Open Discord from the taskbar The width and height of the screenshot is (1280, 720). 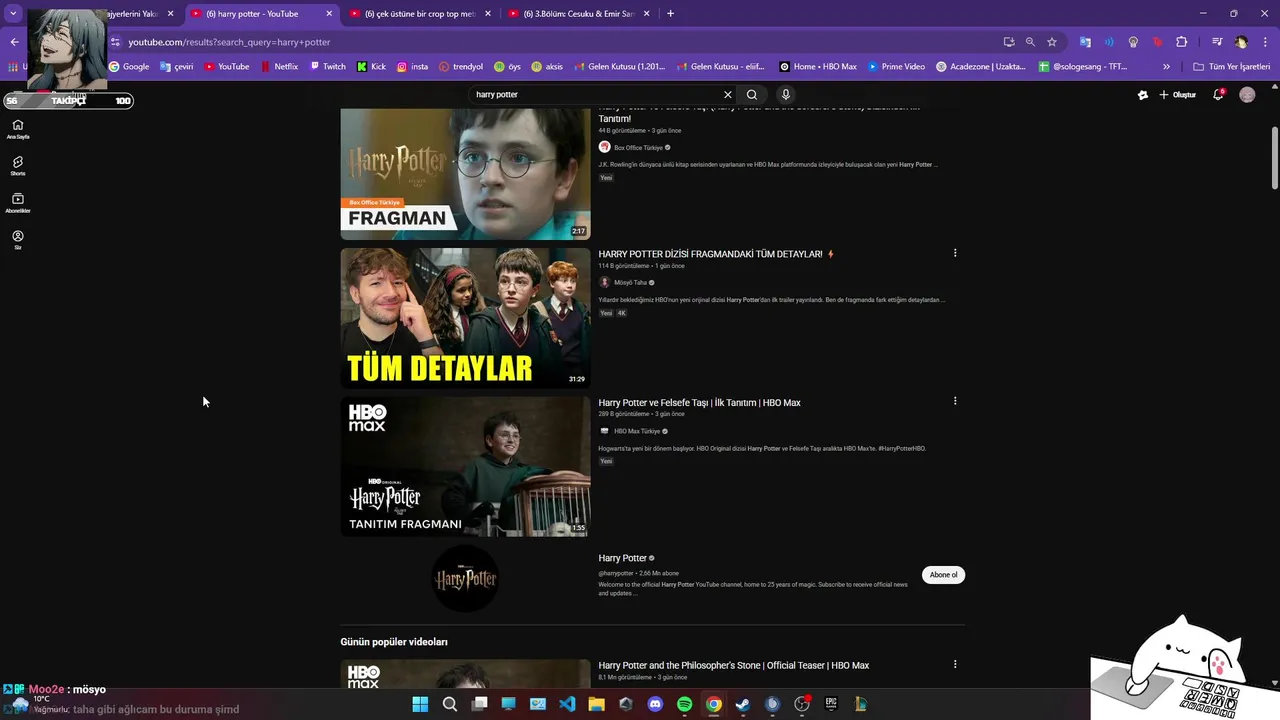(655, 704)
